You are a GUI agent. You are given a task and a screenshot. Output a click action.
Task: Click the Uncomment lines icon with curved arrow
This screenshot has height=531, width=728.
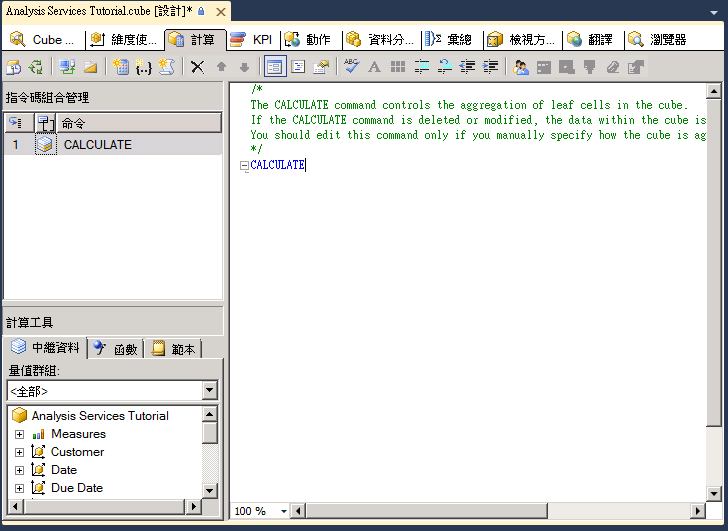tap(444, 67)
